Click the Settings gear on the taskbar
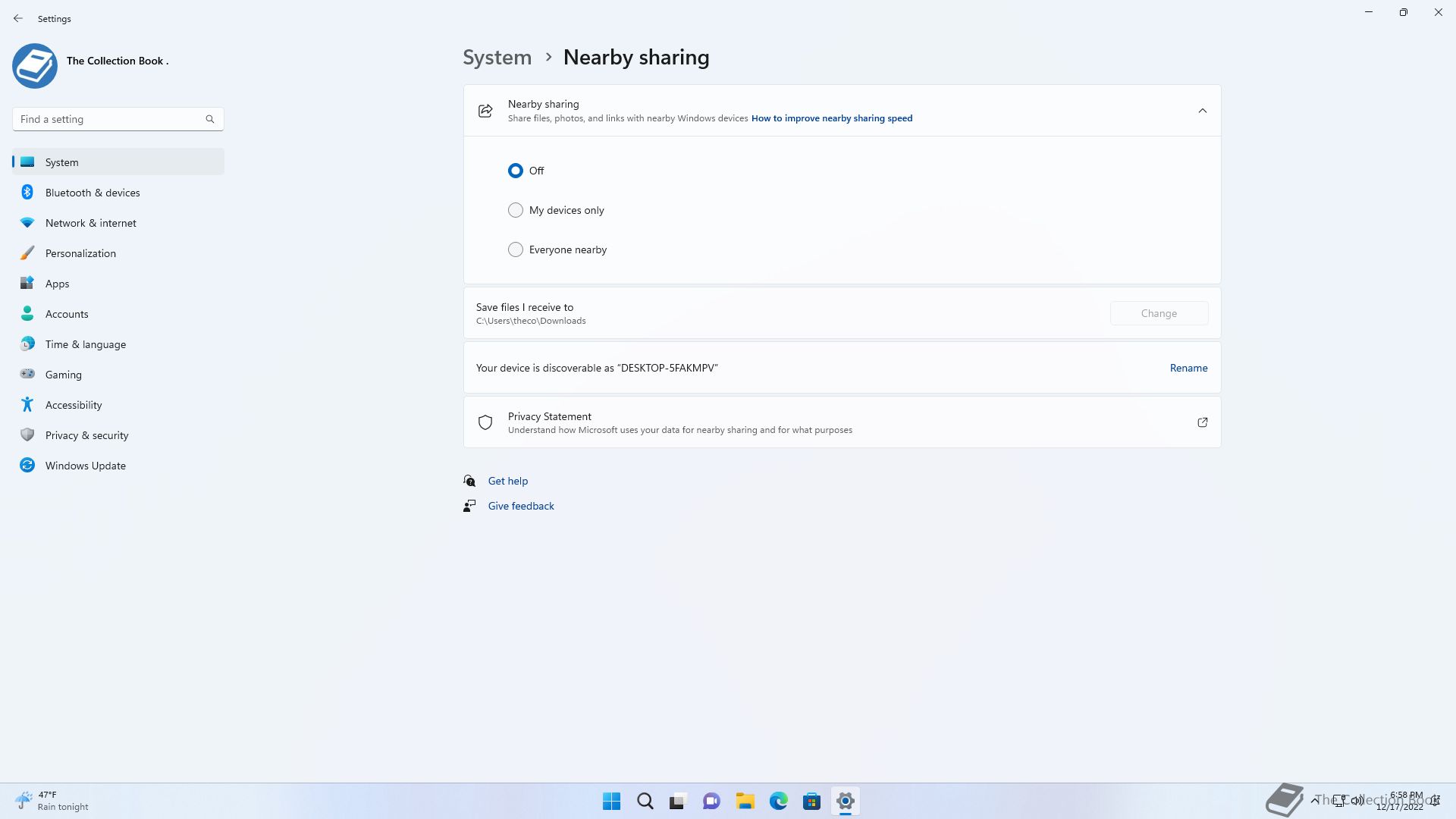This screenshot has height=819, width=1456. [x=845, y=801]
